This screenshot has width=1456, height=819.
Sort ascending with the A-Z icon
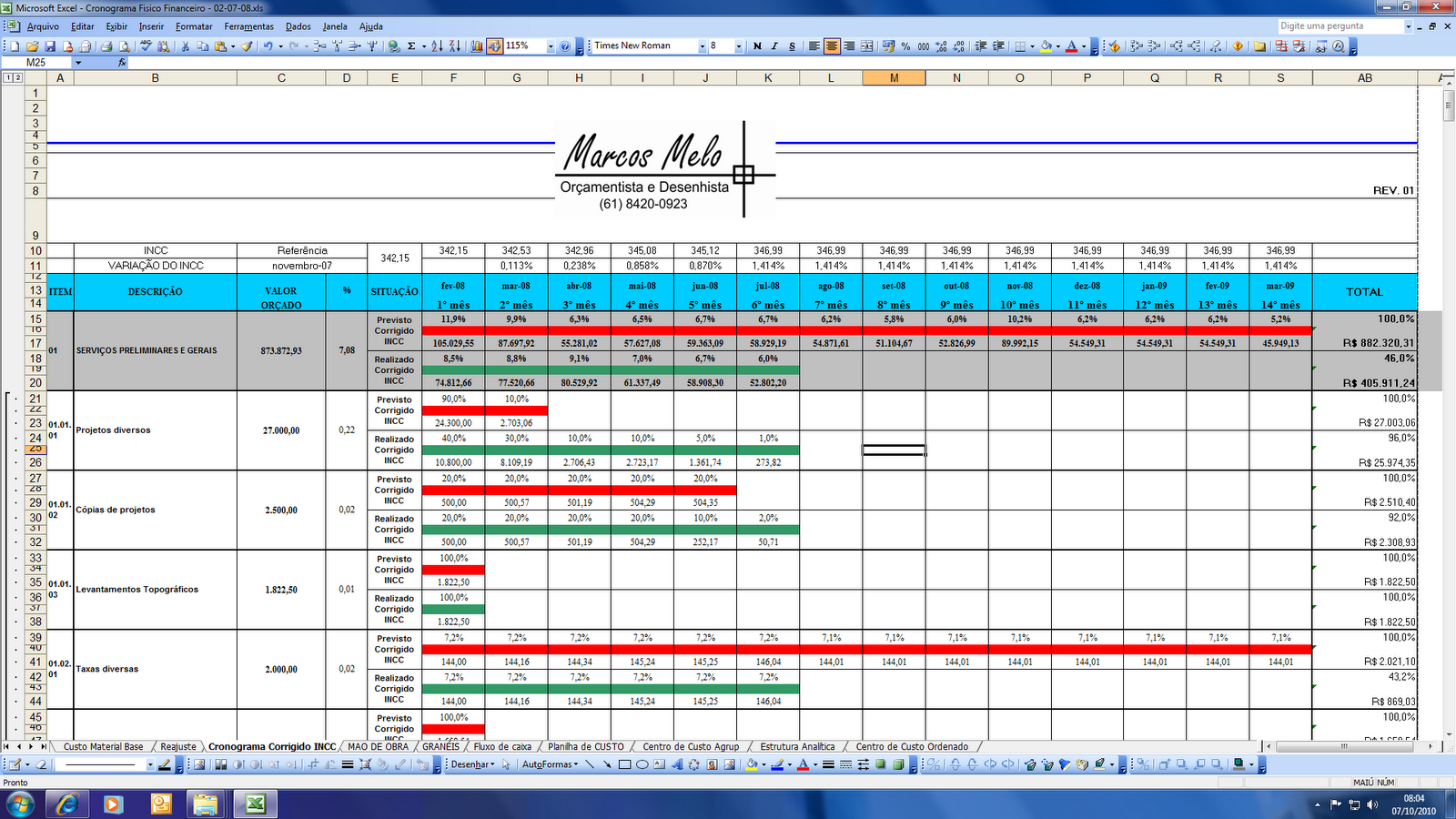(x=437, y=45)
